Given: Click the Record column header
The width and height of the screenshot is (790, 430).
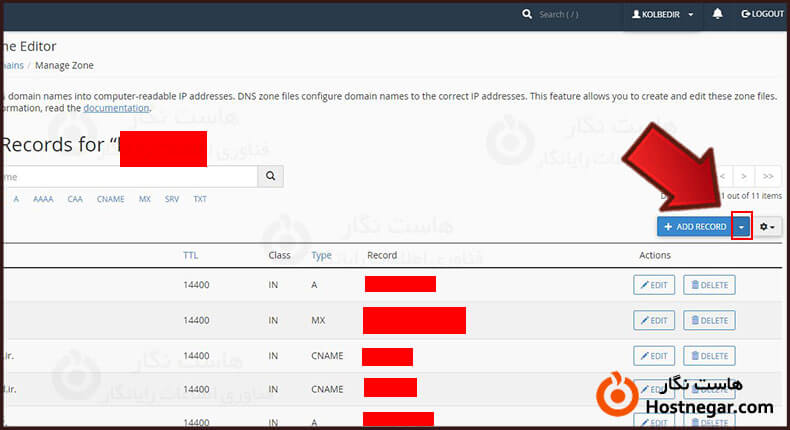Looking at the screenshot, I should tap(382, 255).
